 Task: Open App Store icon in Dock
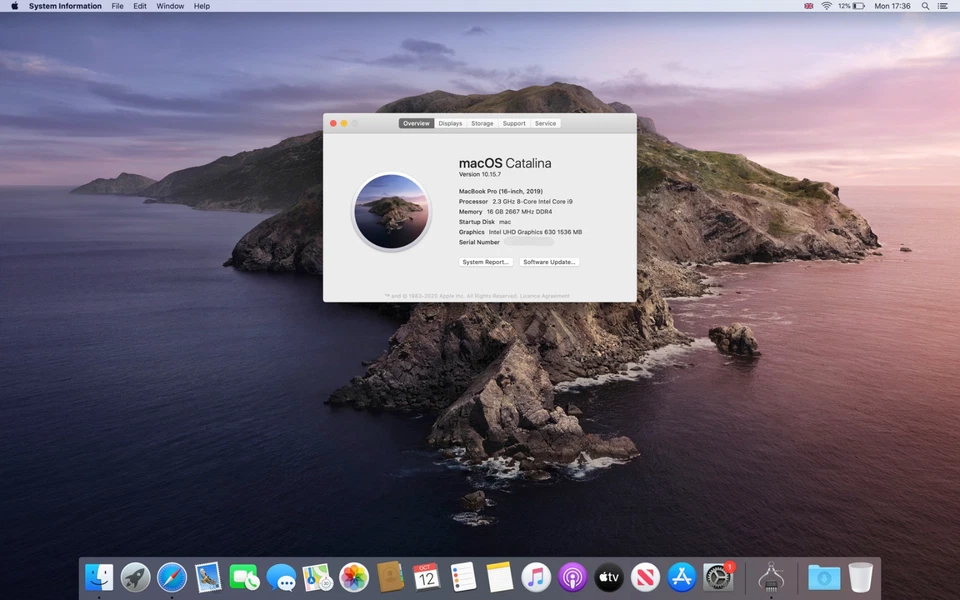click(x=681, y=577)
